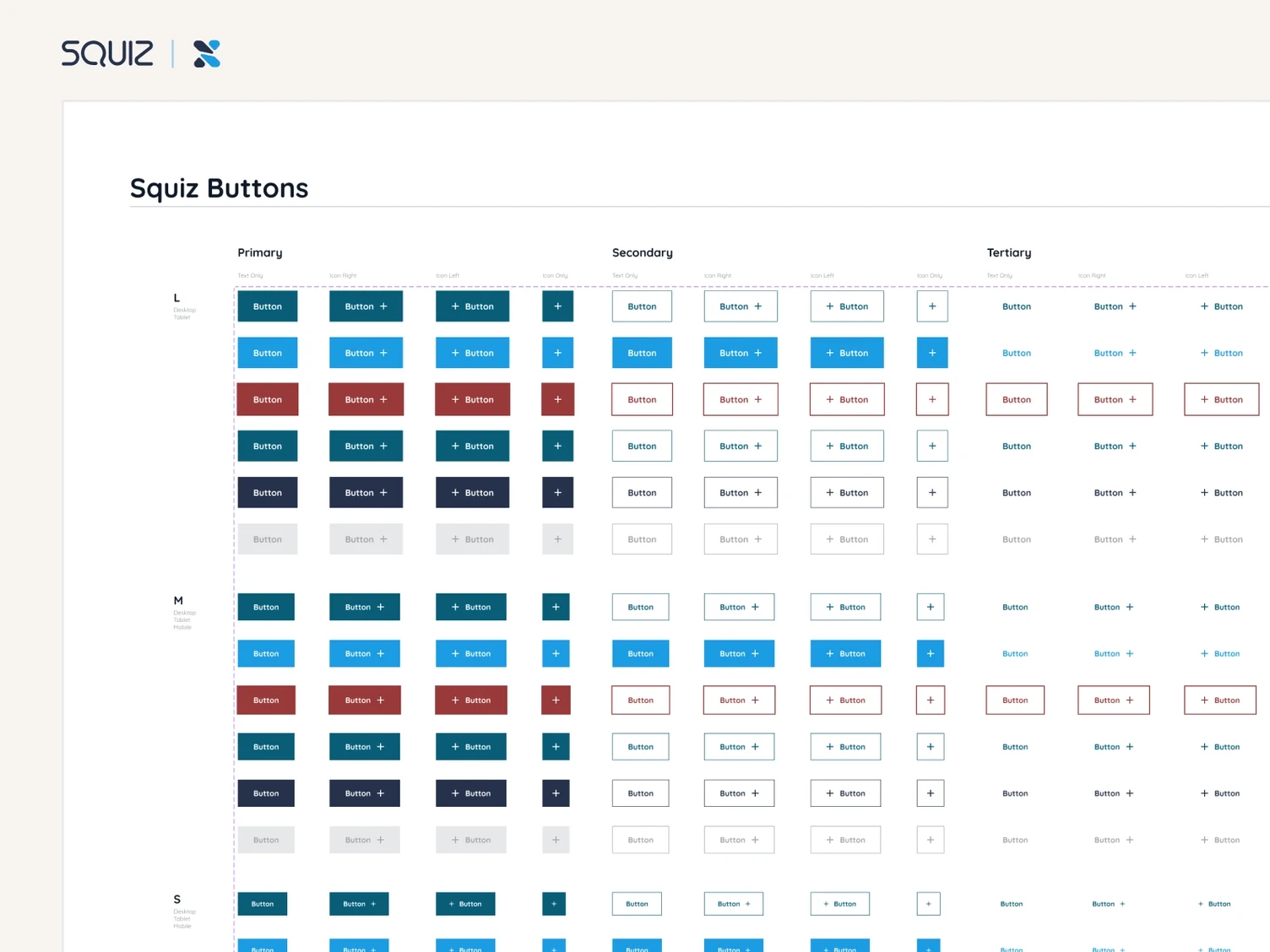Screen dimensions: 1270x952
Task: Click the navy icon-only plus button in Primary L section
Action: coord(557,492)
